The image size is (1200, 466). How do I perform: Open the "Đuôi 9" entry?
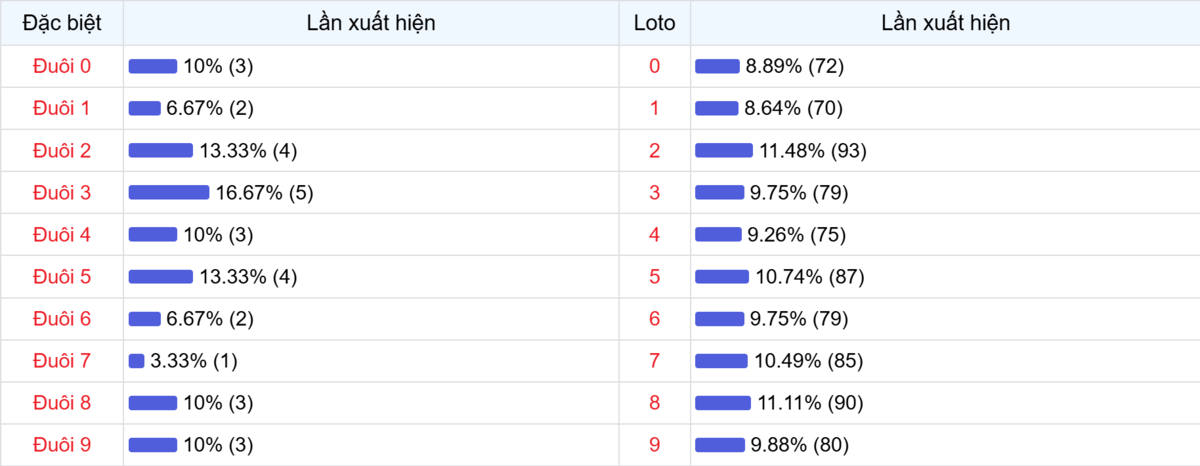coord(62,445)
